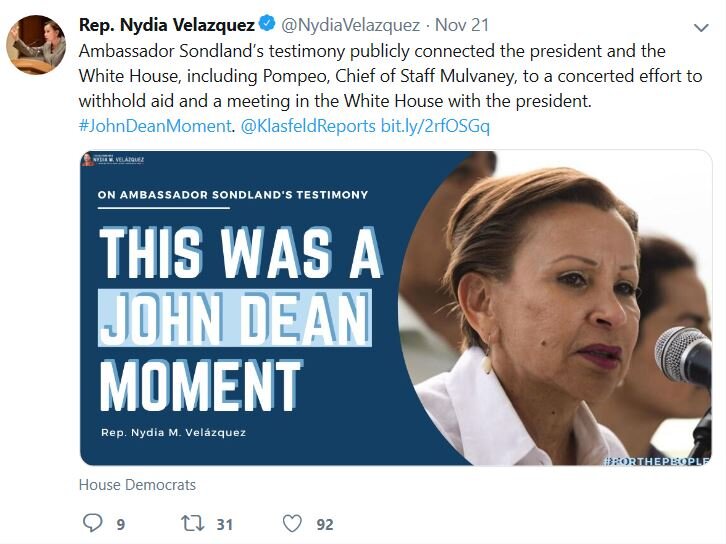Click the reply speech bubble icon
Screen dimensions: 726x544
(x=92, y=523)
